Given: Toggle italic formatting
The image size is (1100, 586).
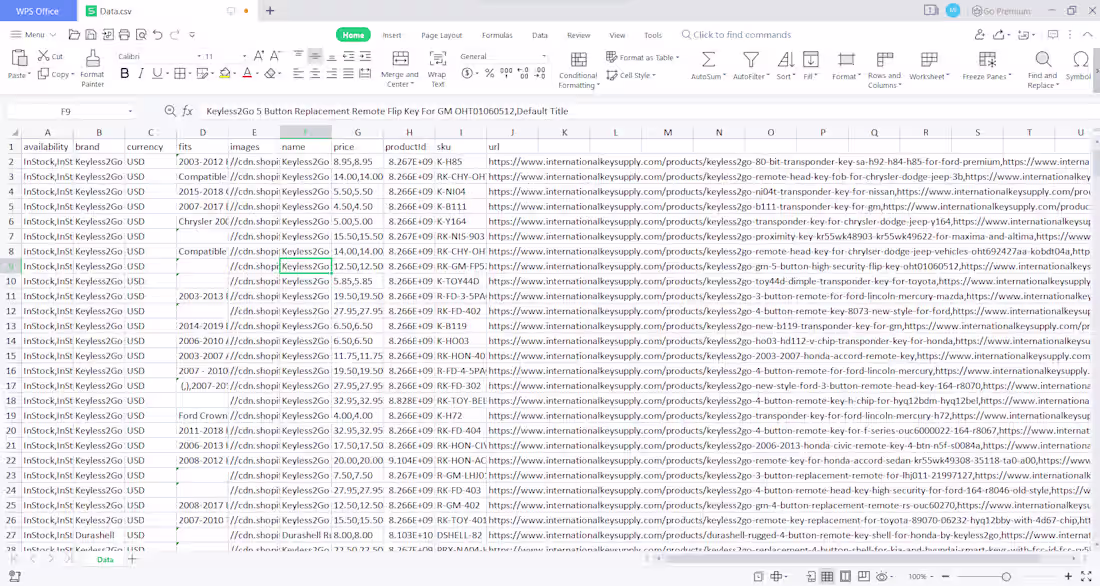Looking at the screenshot, I should pyautogui.click(x=139, y=74).
